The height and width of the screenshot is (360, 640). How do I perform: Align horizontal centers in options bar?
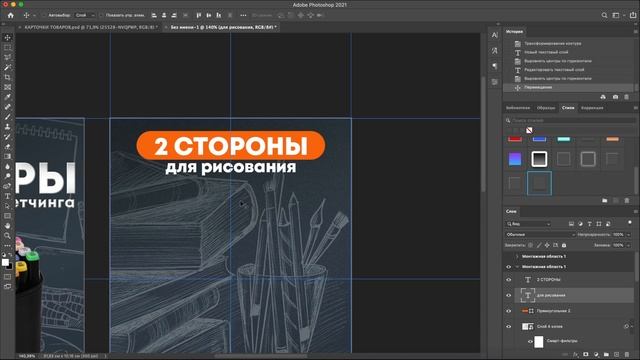(164, 15)
